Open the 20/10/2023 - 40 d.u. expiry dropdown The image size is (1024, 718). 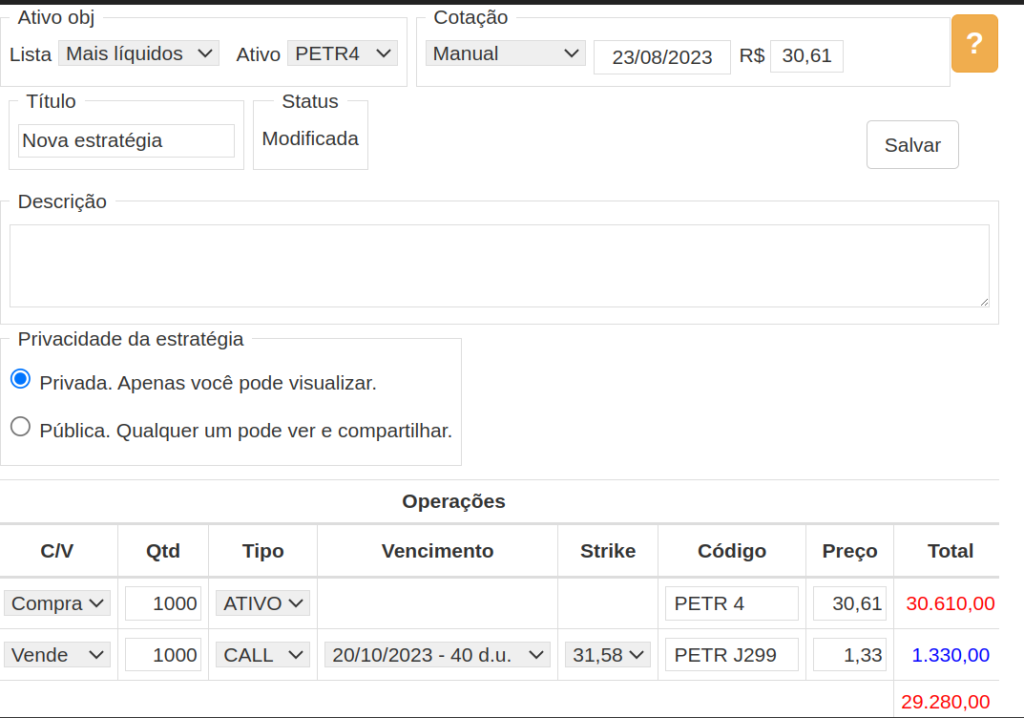click(437, 655)
